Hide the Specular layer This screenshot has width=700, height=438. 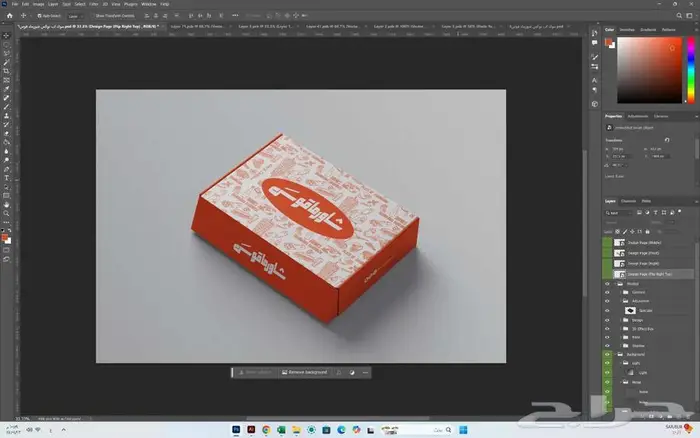pos(607,310)
